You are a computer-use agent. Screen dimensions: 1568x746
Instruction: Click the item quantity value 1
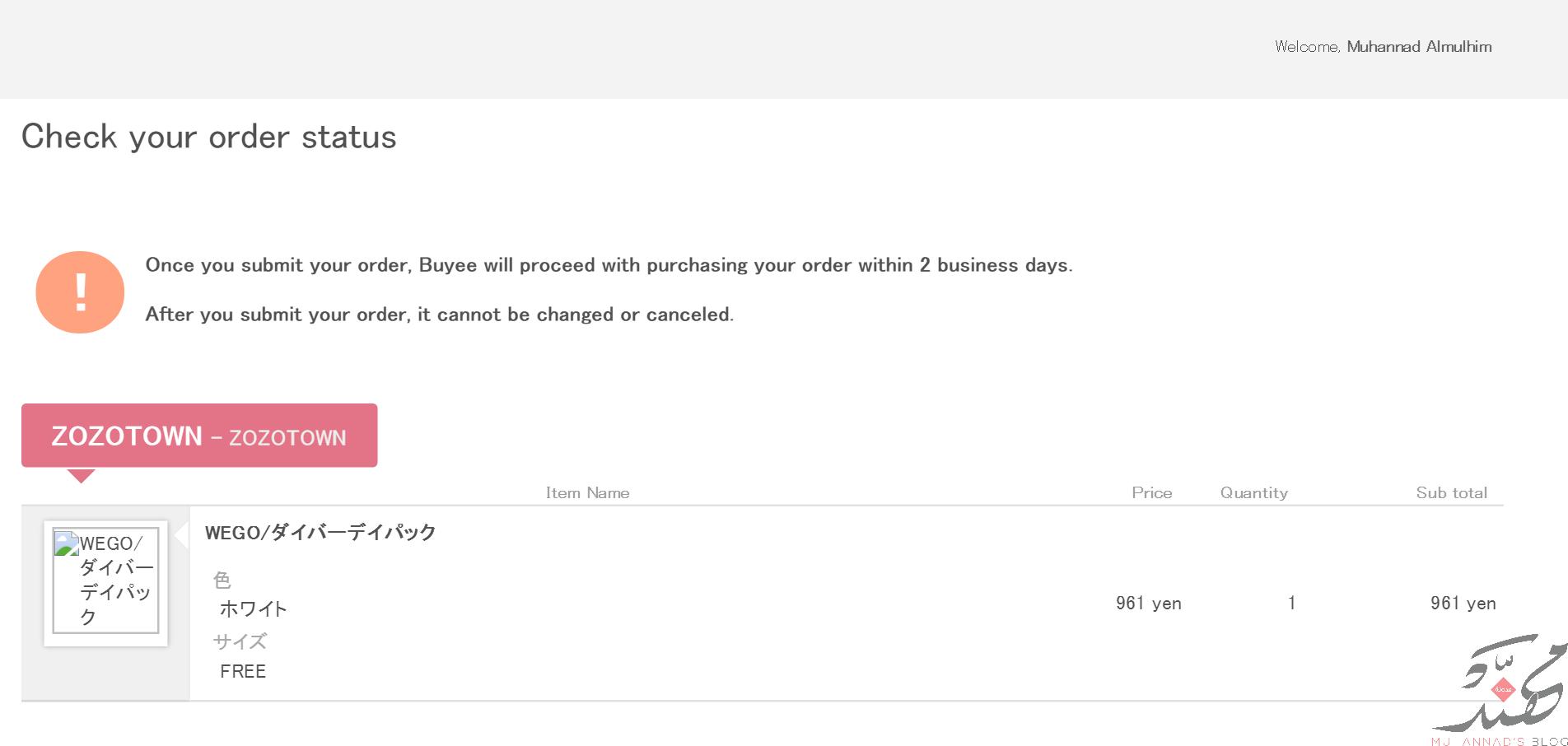pos(1292,604)
